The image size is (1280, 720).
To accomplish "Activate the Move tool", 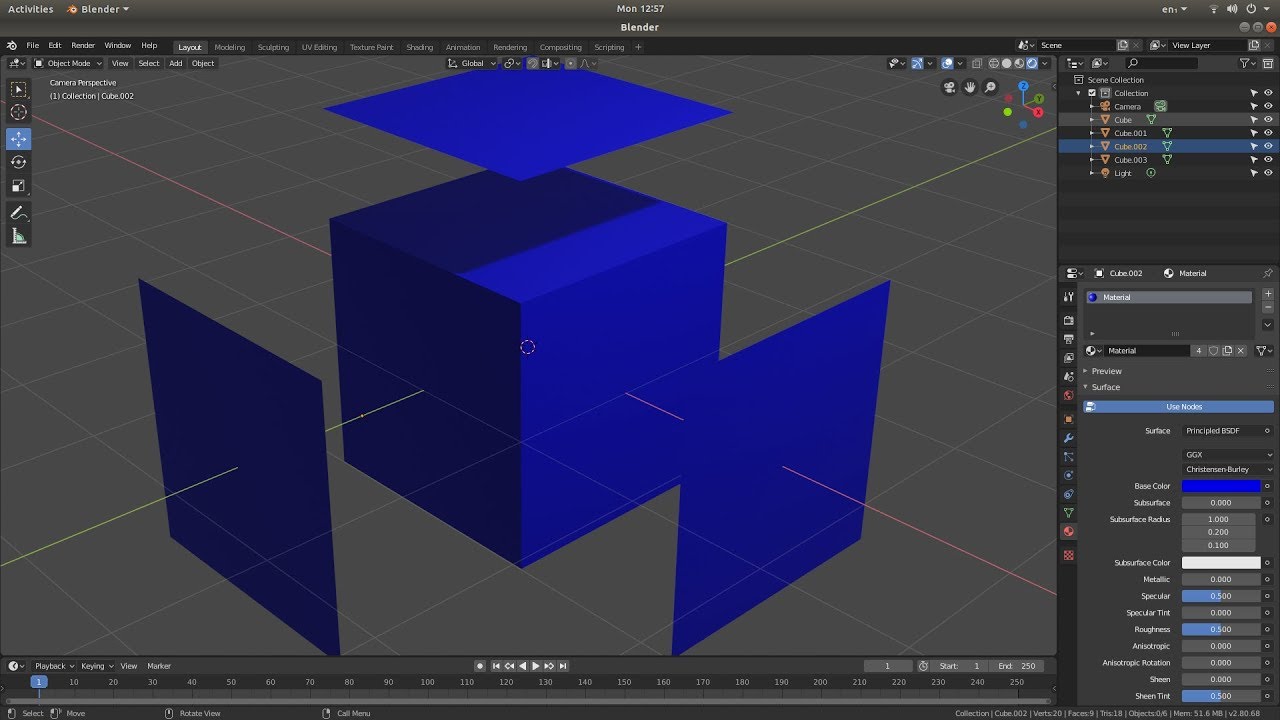I will coord(19,139).
